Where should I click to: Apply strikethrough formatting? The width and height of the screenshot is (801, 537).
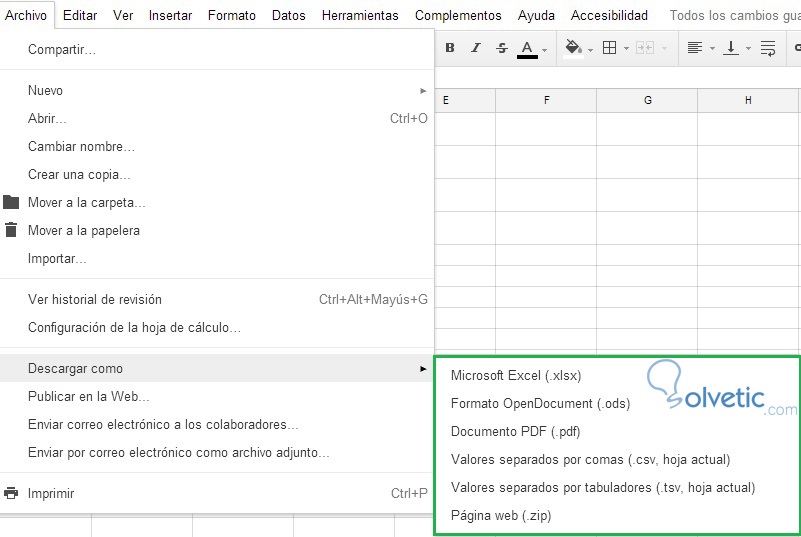[502, 48]
